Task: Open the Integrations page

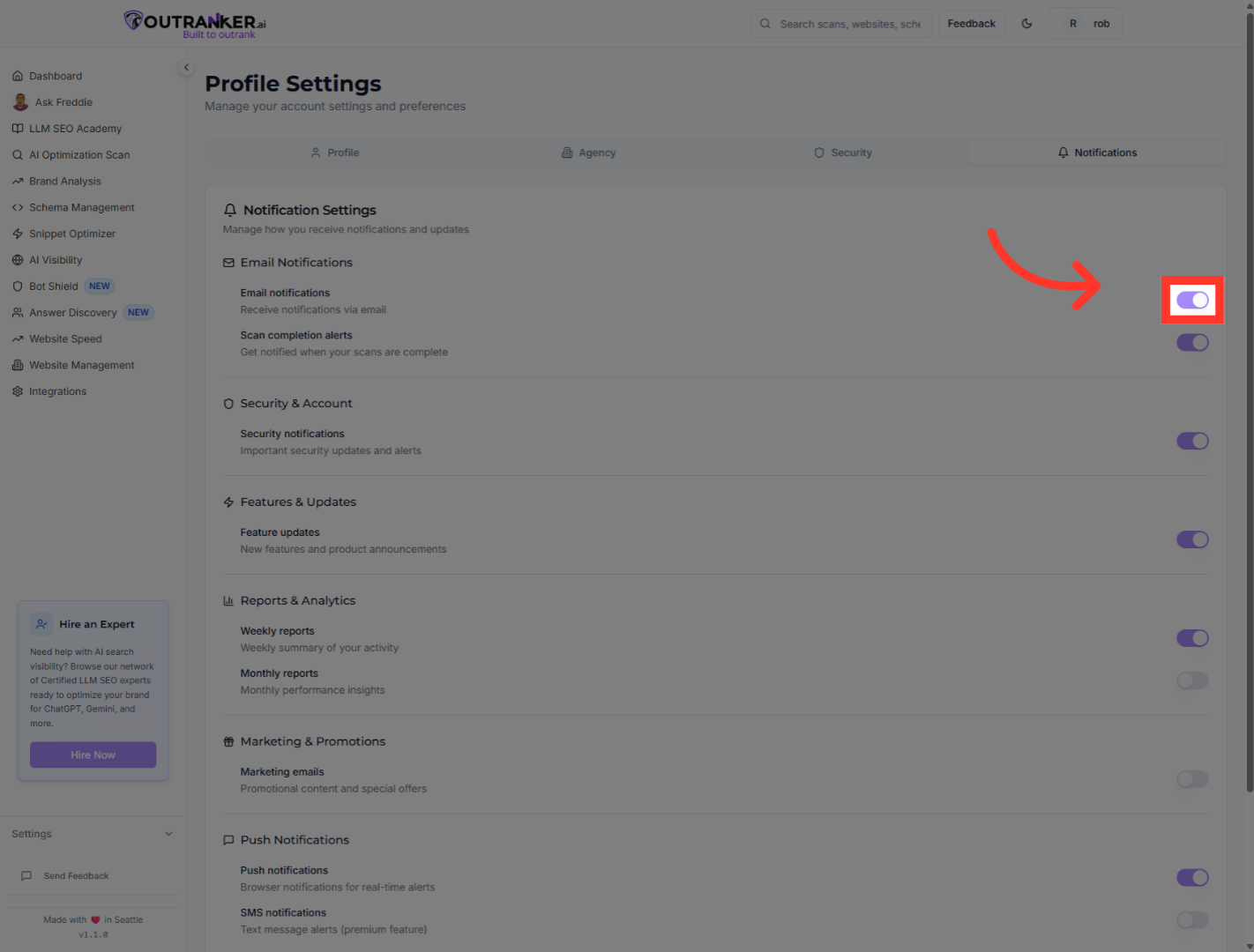Action: tap(57, 390)
